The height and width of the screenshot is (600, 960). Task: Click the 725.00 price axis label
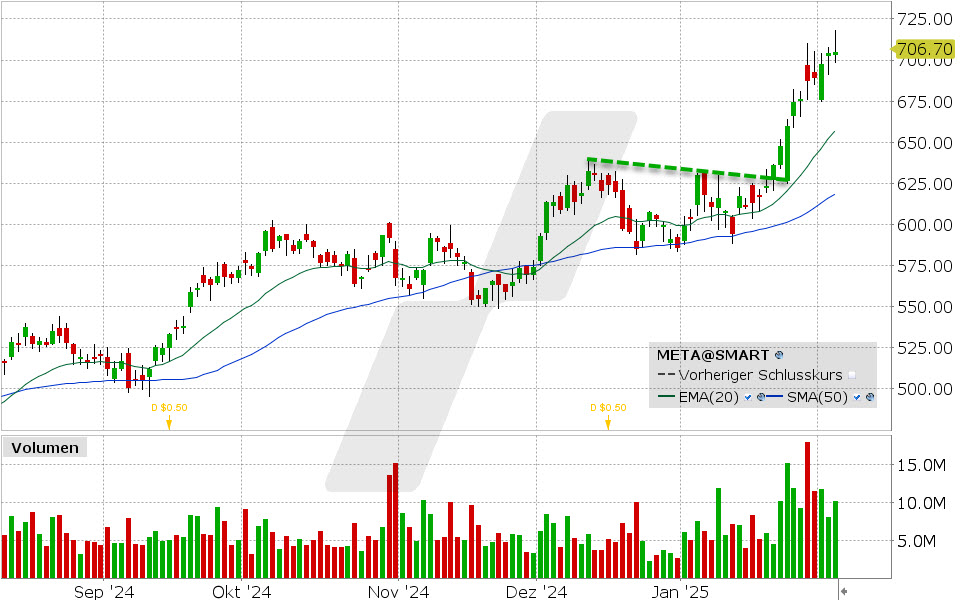tap(924, 19)
